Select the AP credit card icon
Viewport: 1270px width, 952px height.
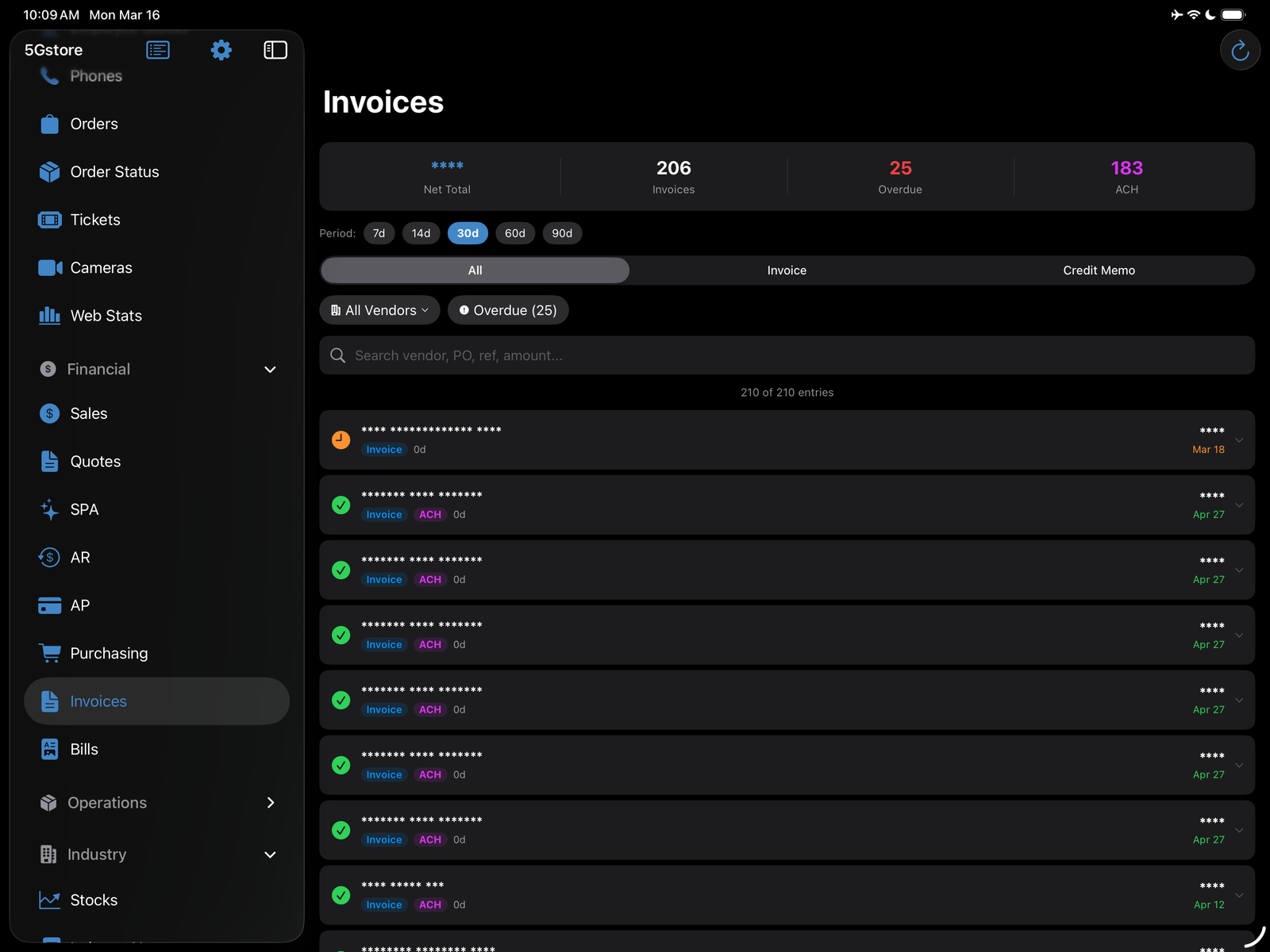click(x=48, y=605)
